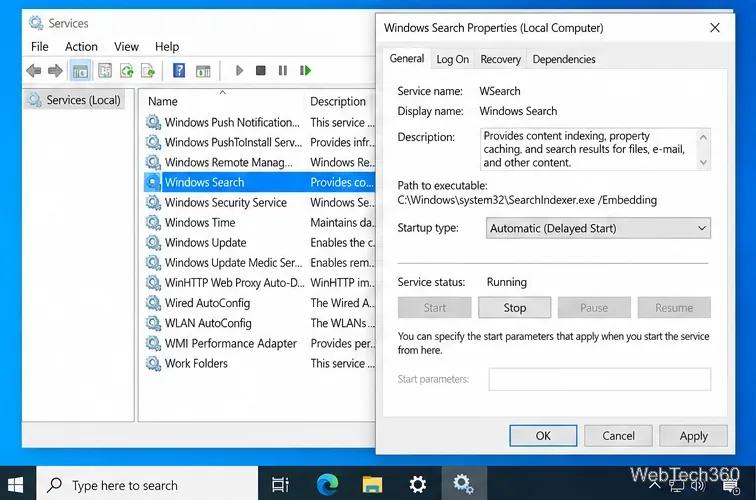Open Task View from the taskbar
This screenshot has height=500, width=756.
point(280,484)
